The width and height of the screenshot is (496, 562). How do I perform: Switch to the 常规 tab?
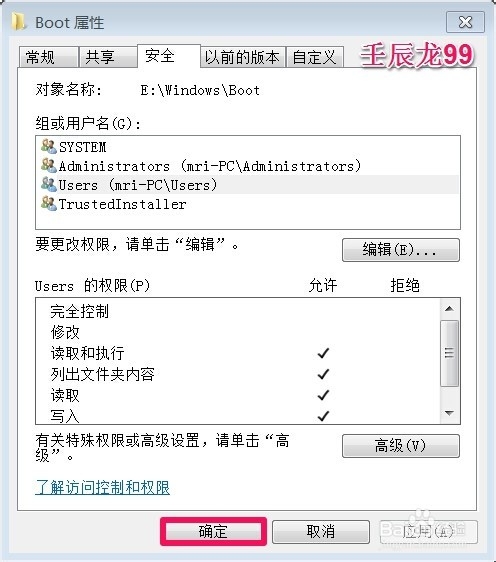click(x=48, y=57)
